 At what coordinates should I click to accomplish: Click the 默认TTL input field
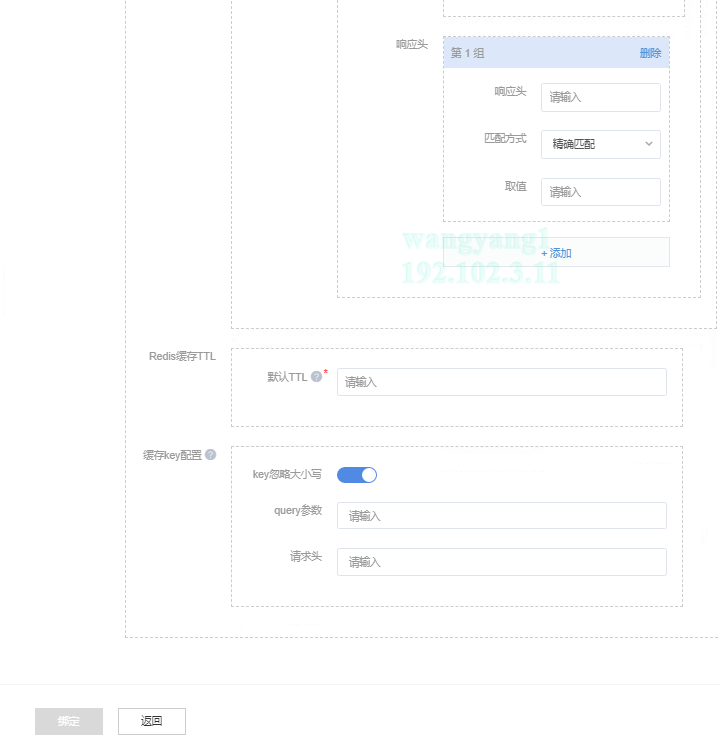pyautogui.click(x=501, y=382)
